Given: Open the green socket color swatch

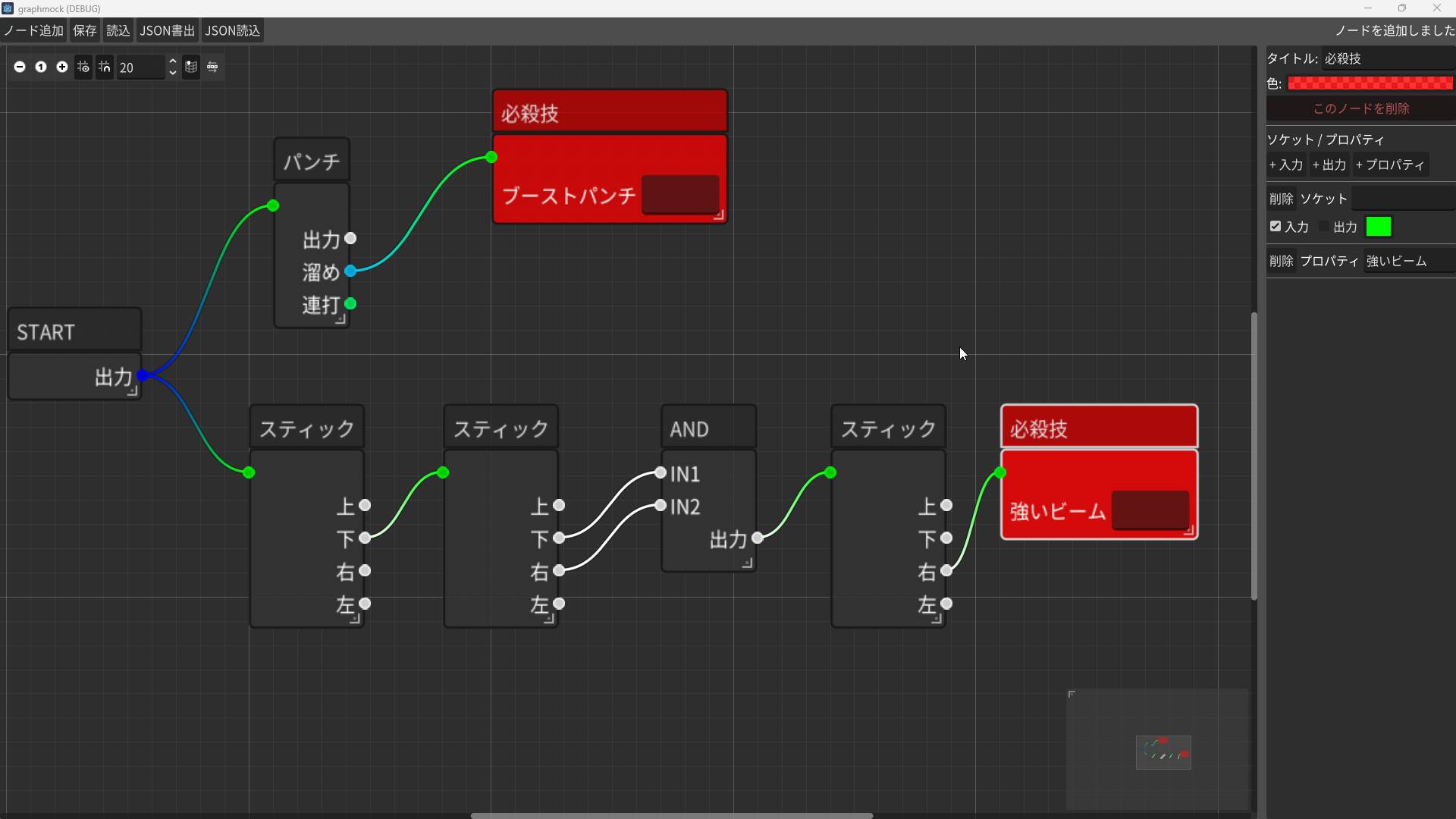Looking at the screenshot, I should pos(1379,227).
